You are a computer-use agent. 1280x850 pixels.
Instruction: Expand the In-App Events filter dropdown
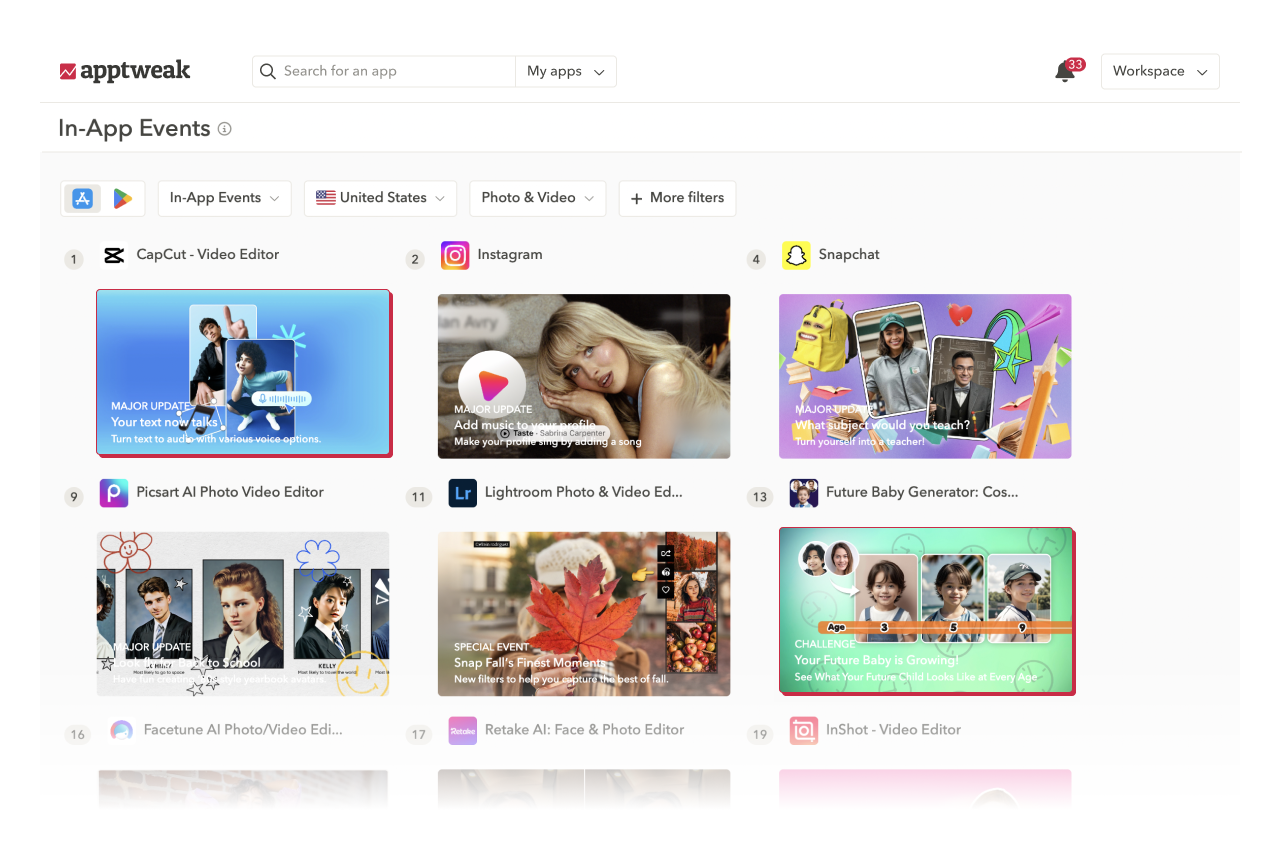(225, 198)
